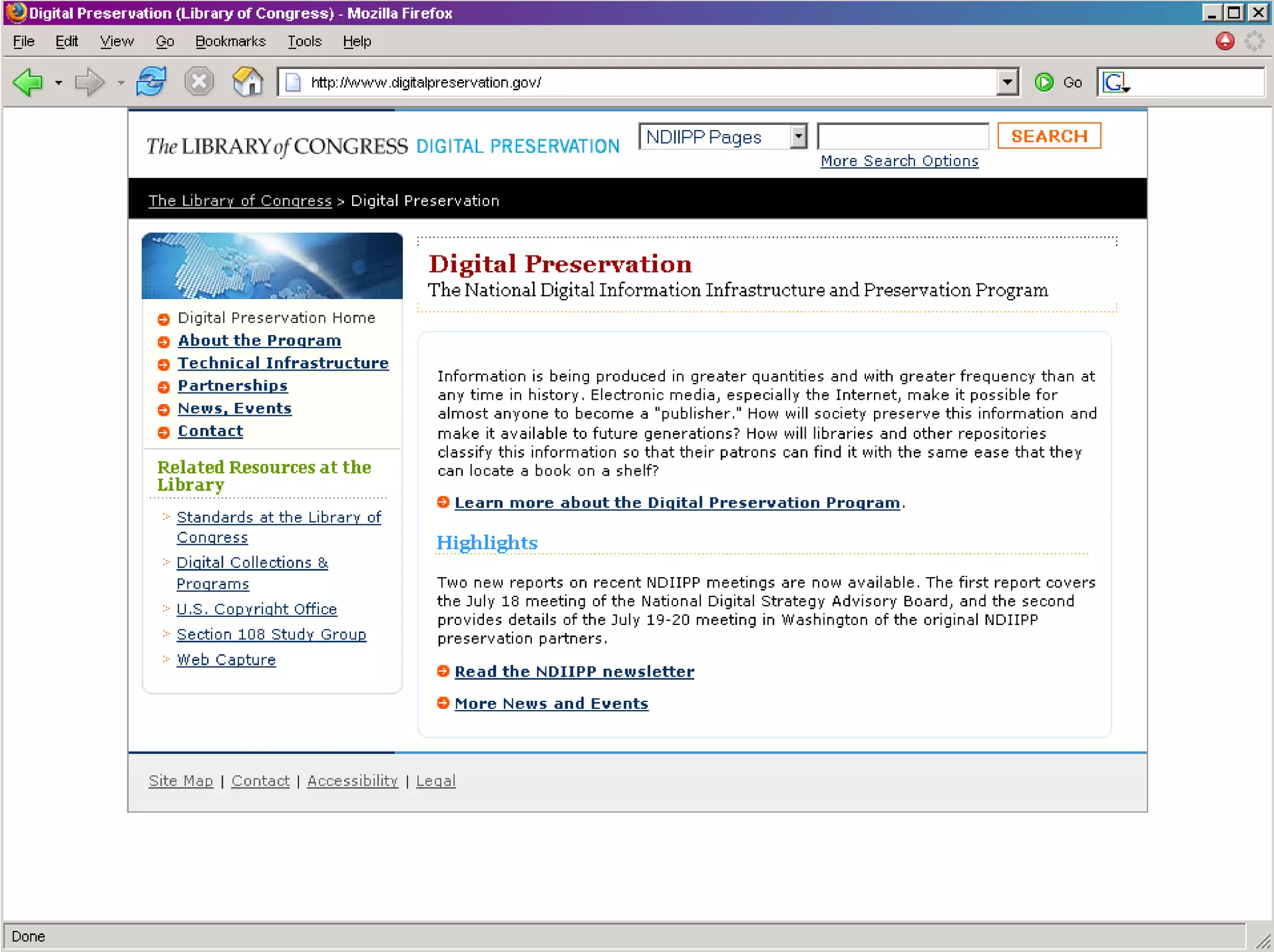Click the green Go button

point(1058,82)
